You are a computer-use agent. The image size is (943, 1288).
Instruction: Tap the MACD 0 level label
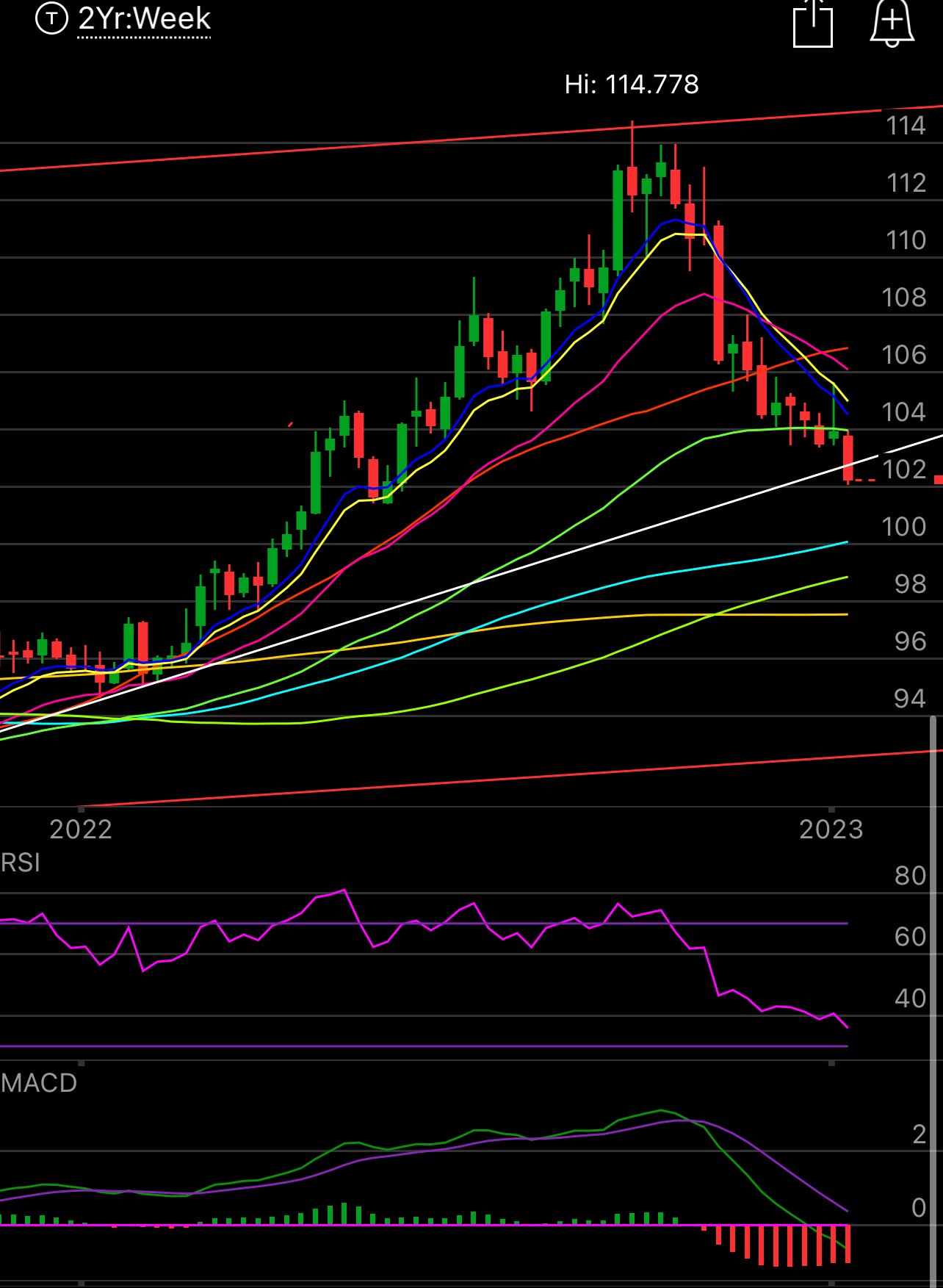pyautogui.click(x=919, y=1208)
